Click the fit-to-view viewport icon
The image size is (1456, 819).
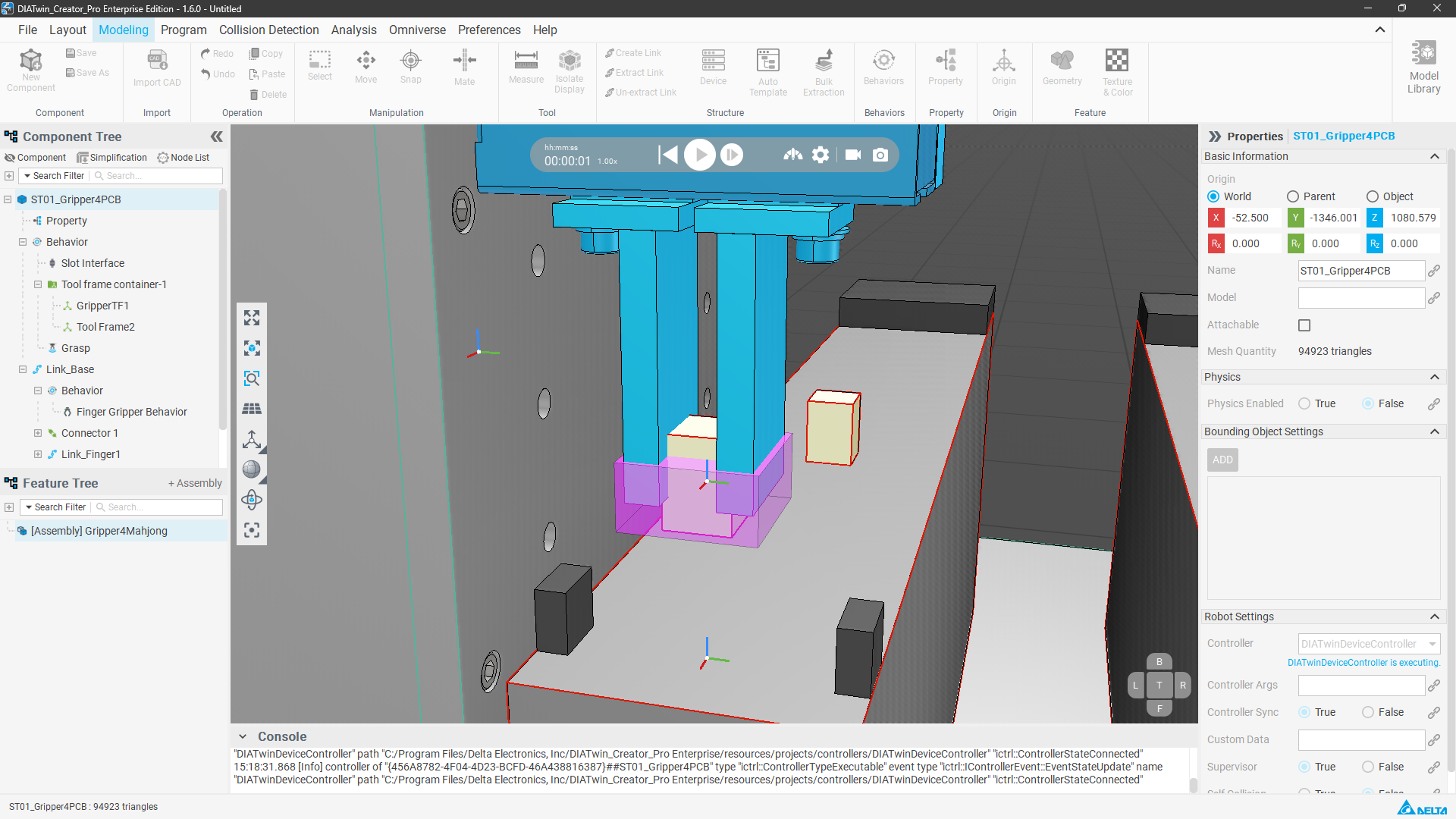[x=252, y=318]
